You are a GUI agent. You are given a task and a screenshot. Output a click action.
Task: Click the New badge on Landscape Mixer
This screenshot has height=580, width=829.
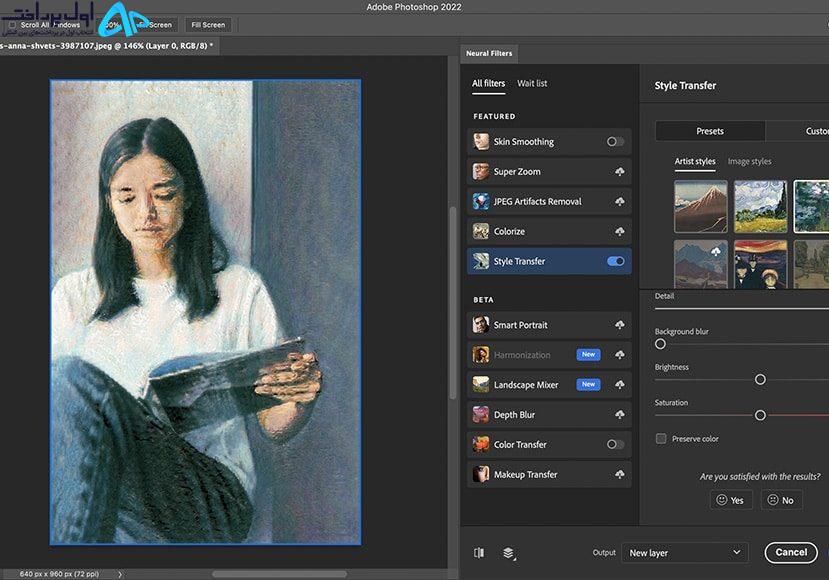coord(588,384)
